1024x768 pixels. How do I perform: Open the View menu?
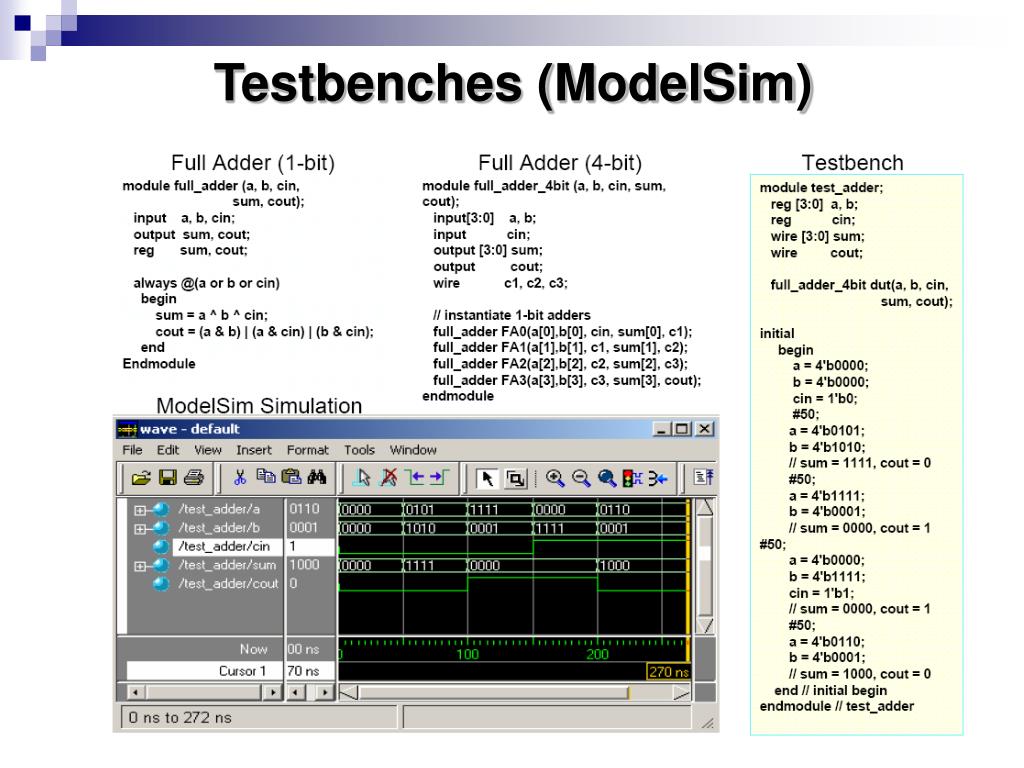(208, 450)
